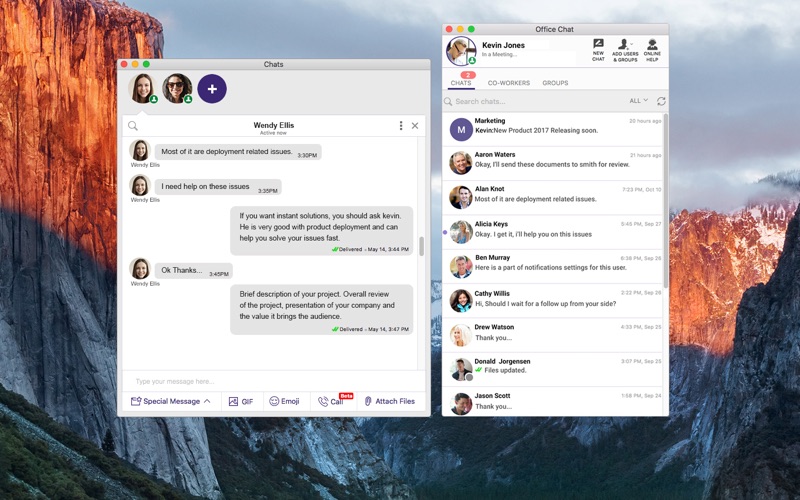This screenshot has width=800, height=500.
Task: Open Add Users & Groups
Action: [x=625, y=50]
